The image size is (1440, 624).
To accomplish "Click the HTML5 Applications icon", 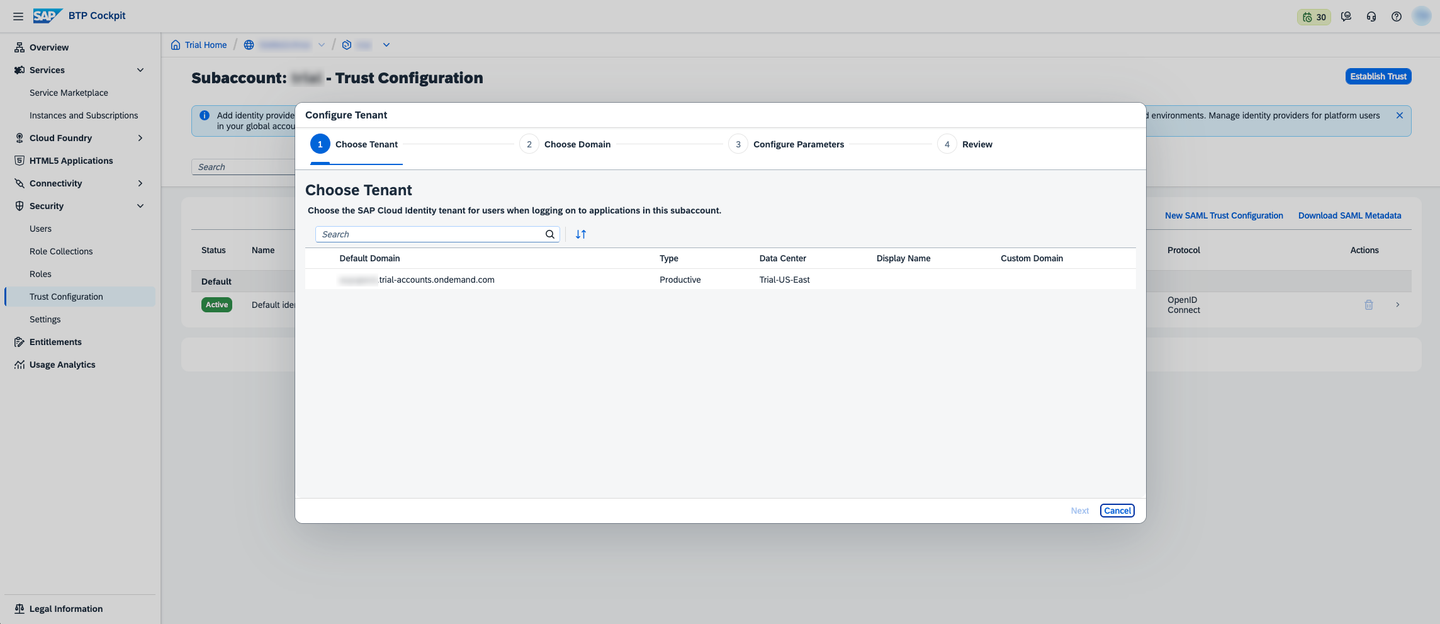I will click(x=20, y=161).
